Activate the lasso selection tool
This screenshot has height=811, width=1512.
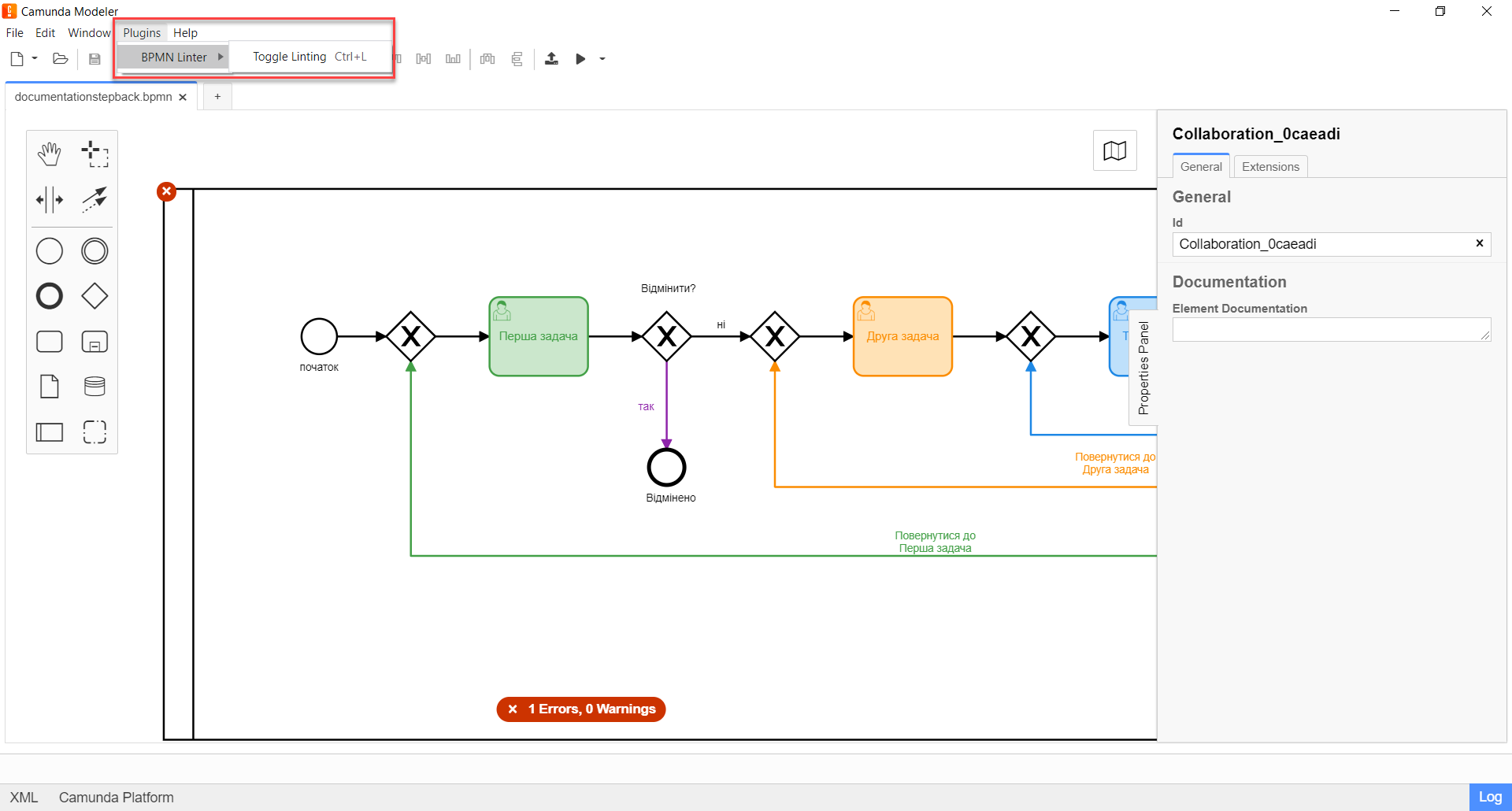tap(94, 154)
